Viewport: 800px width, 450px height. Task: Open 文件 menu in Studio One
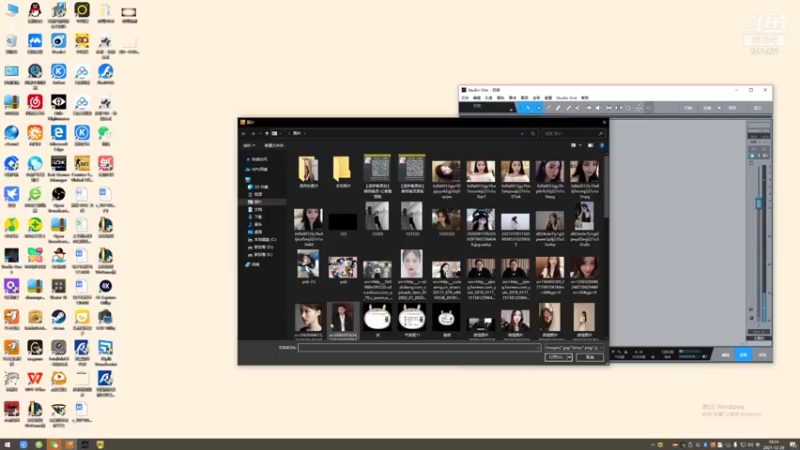coord(465,98)
